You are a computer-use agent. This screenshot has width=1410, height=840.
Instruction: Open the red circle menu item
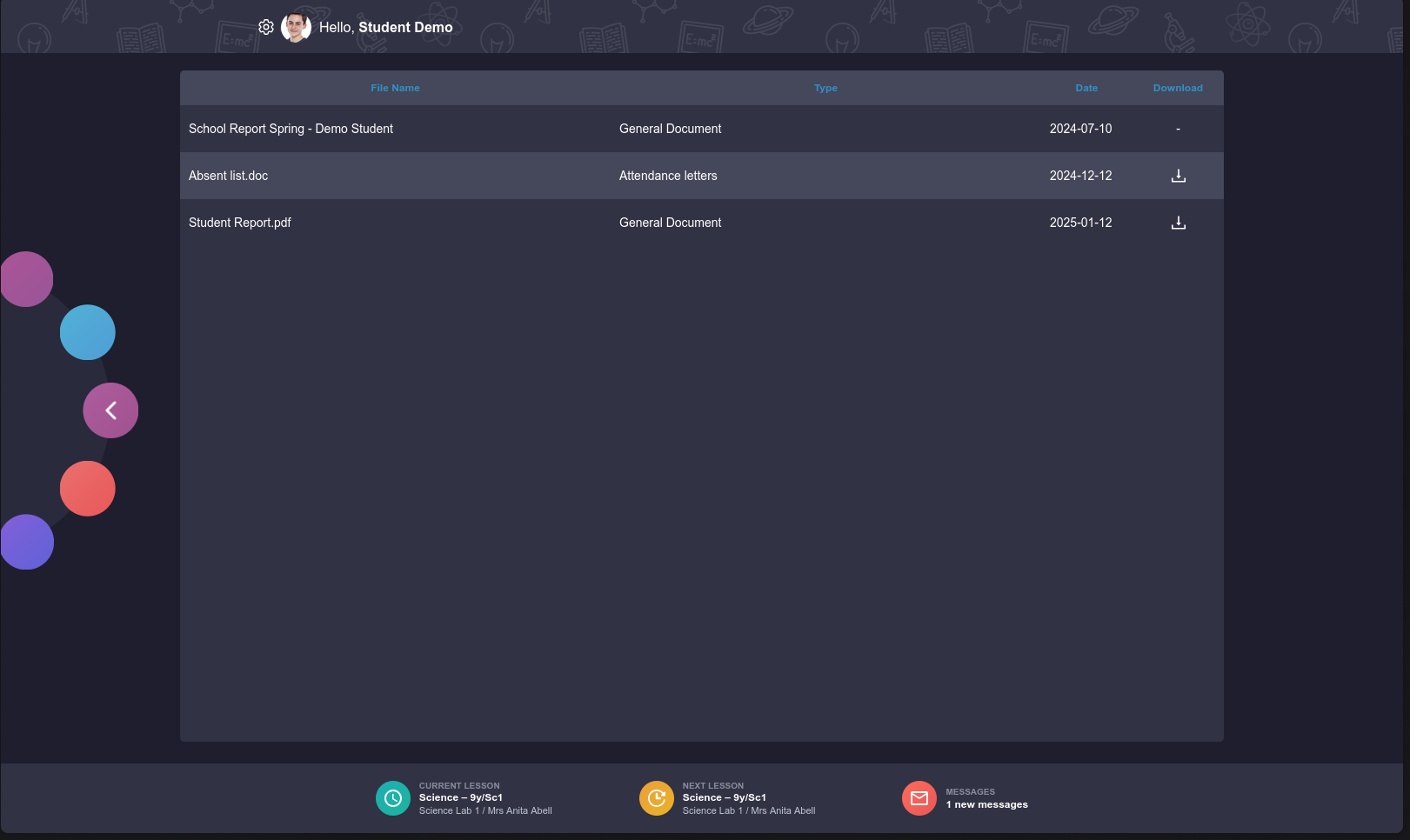pos(87,489)
